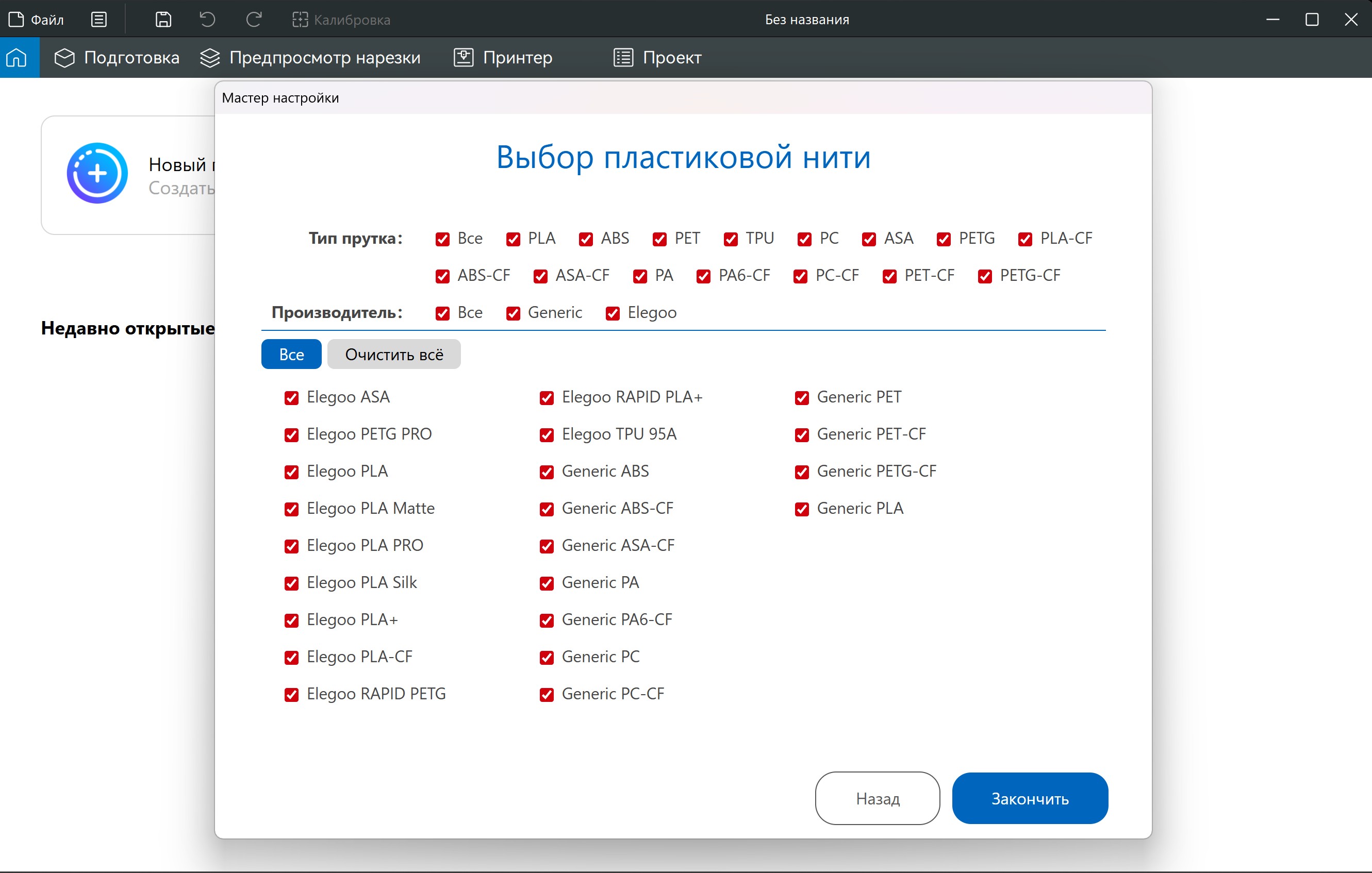Click the Home icon tab

click(17, 58)
